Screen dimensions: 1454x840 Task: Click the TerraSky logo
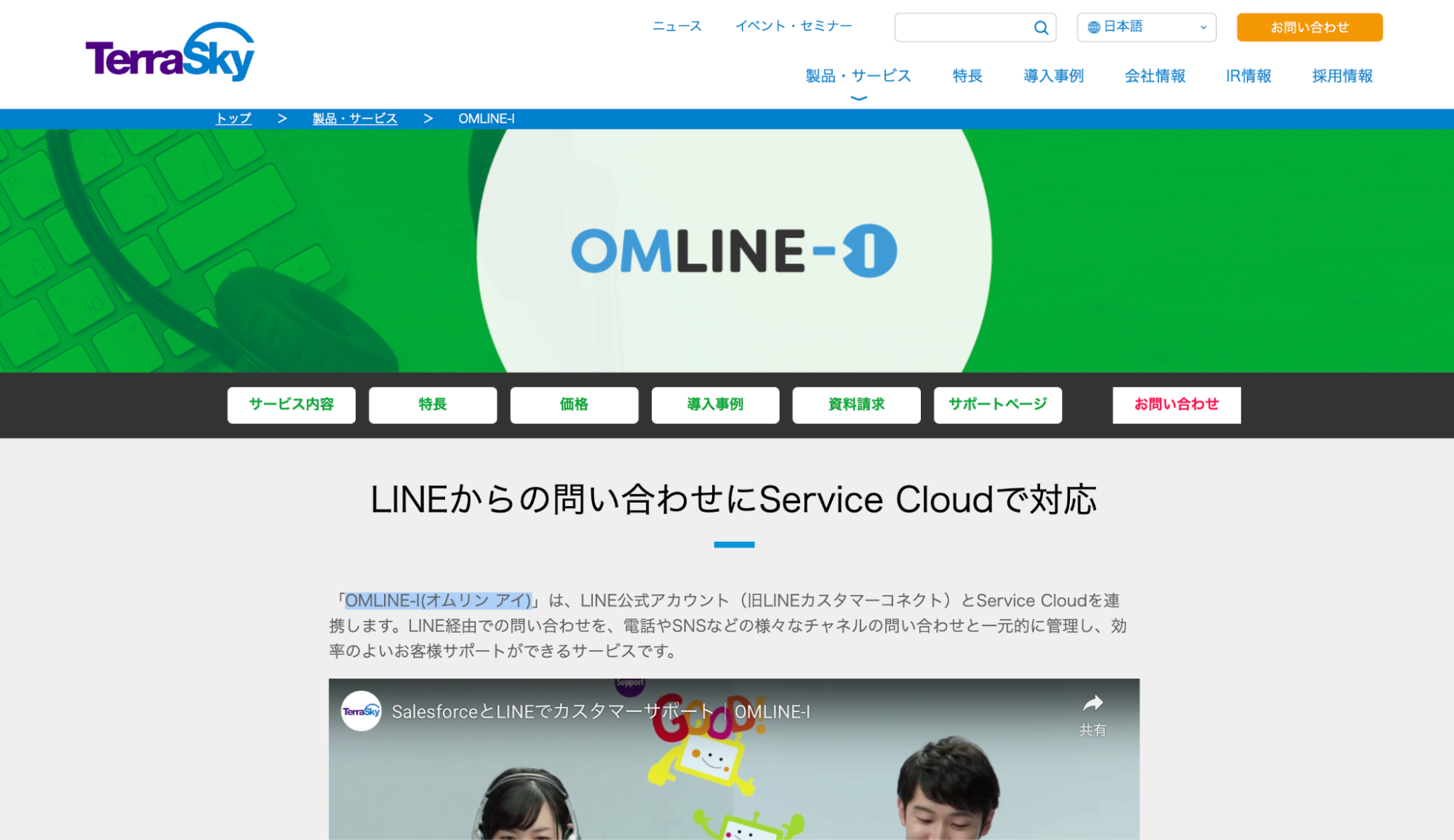click(170, 52)
